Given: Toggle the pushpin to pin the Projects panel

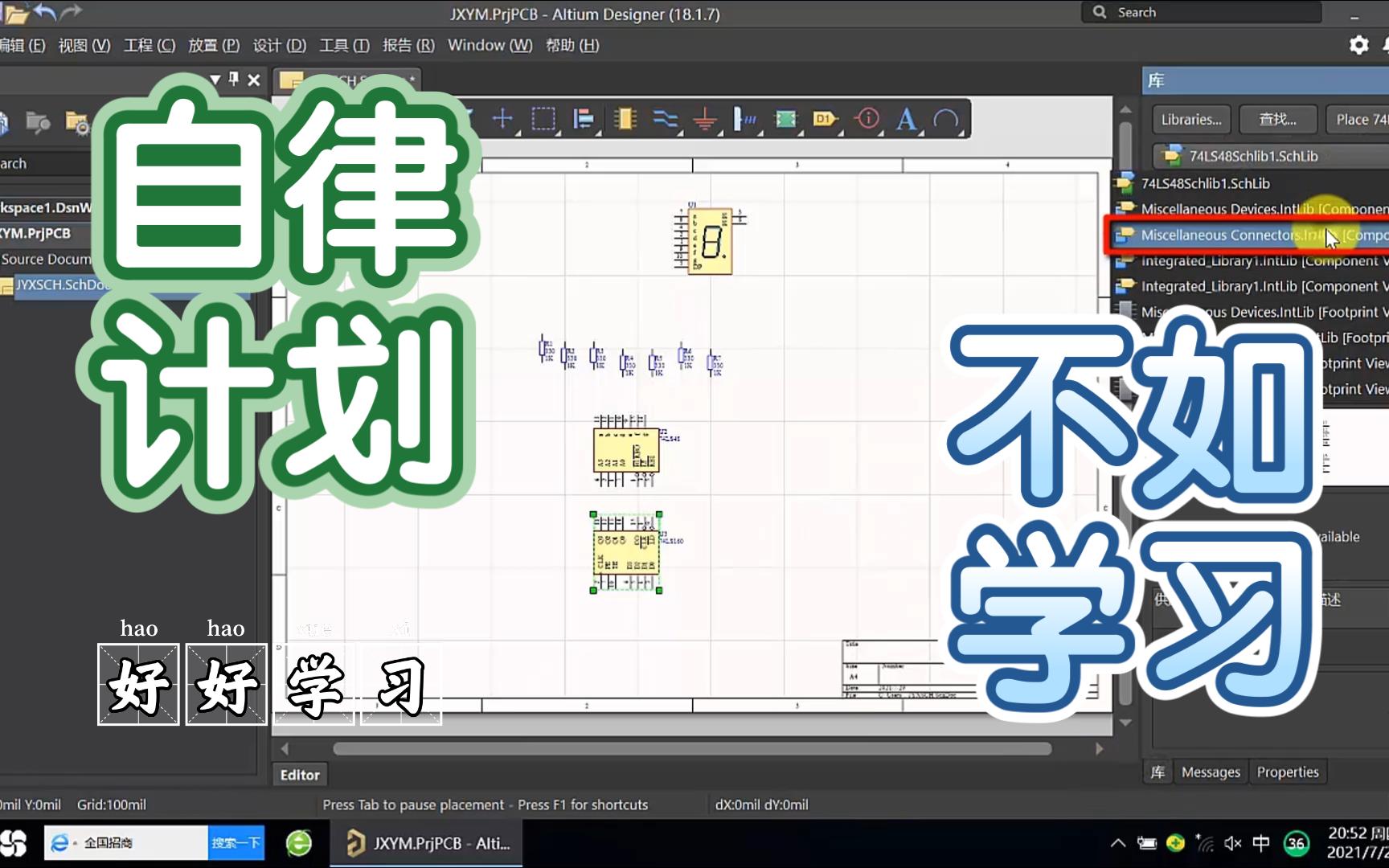Looking at the screenshot, I should 234,80.
